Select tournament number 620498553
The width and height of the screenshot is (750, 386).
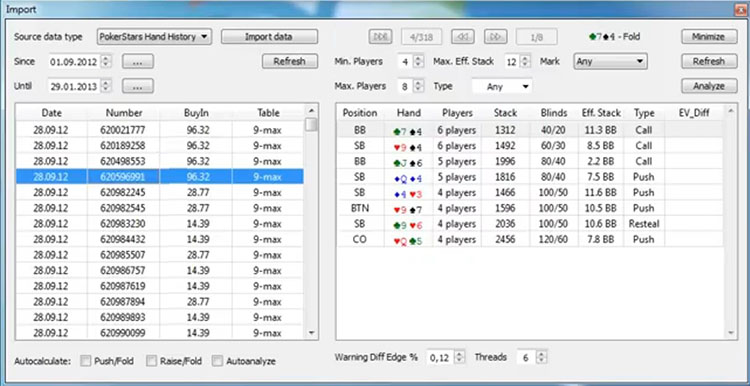click(x=160, y=161)
